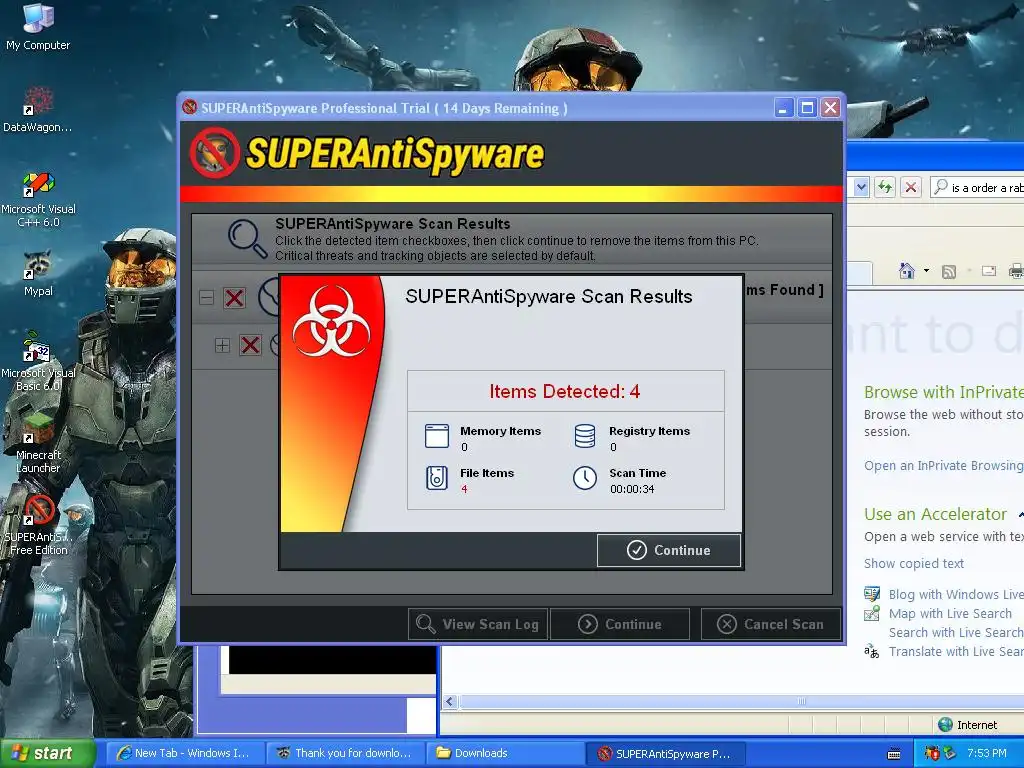The image size is (1024, 768).
Task: Click the Registry Items database icon
Action: click(584, 436)
